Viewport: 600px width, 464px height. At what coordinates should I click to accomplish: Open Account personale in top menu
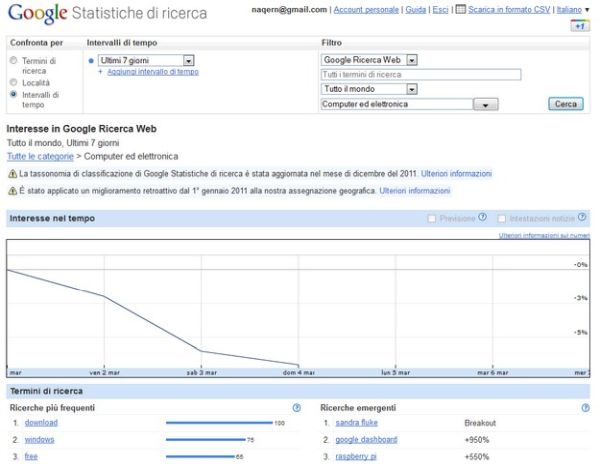366,10
